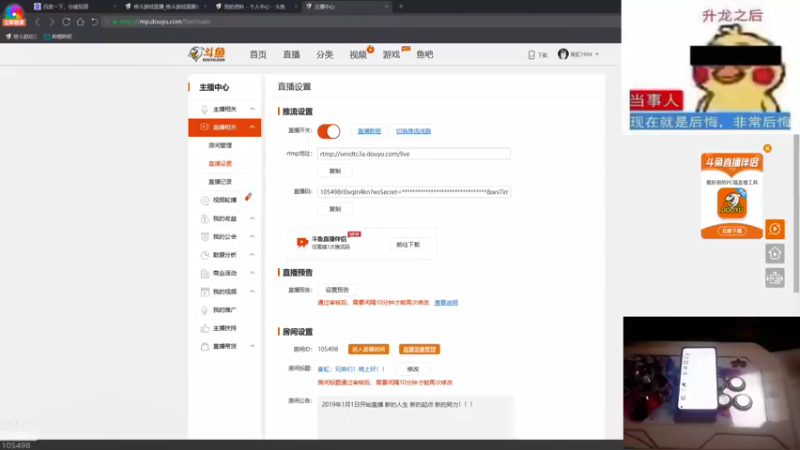
Task: Click the video icon beside 直播相关
Action: [x=204, y=127]
